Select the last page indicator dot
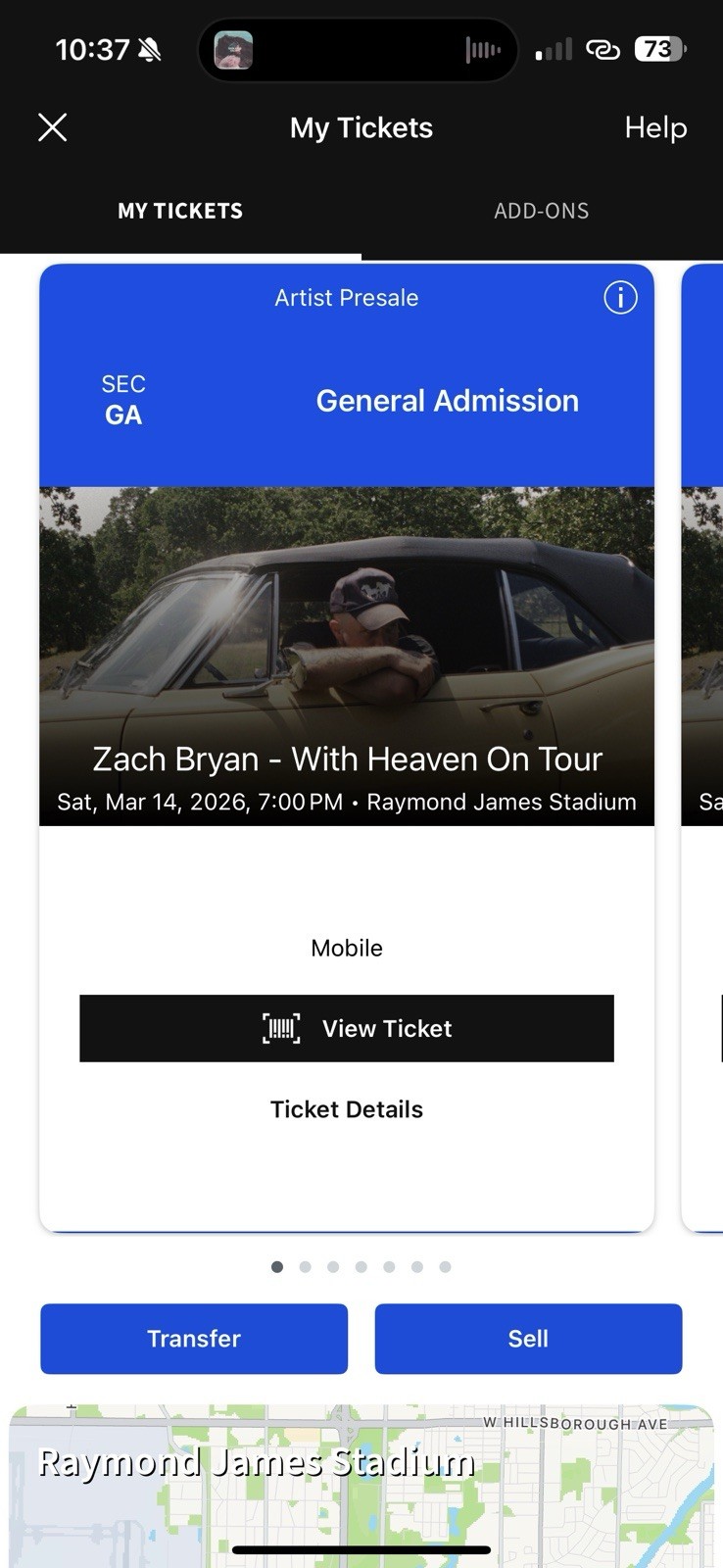The image size is (723, 1568). click(446, 1266)
